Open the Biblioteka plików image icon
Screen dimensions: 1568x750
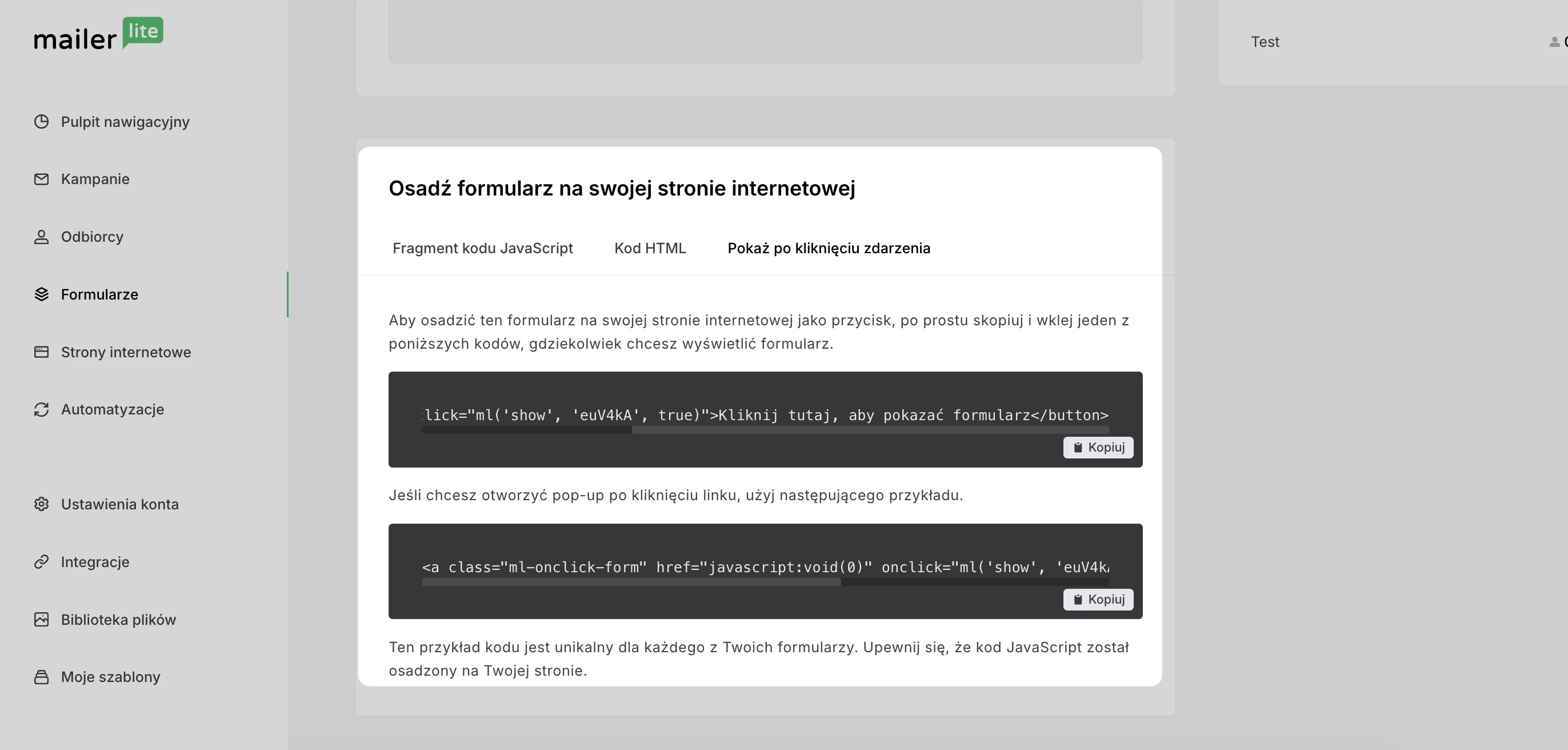[x=41, y=620]
